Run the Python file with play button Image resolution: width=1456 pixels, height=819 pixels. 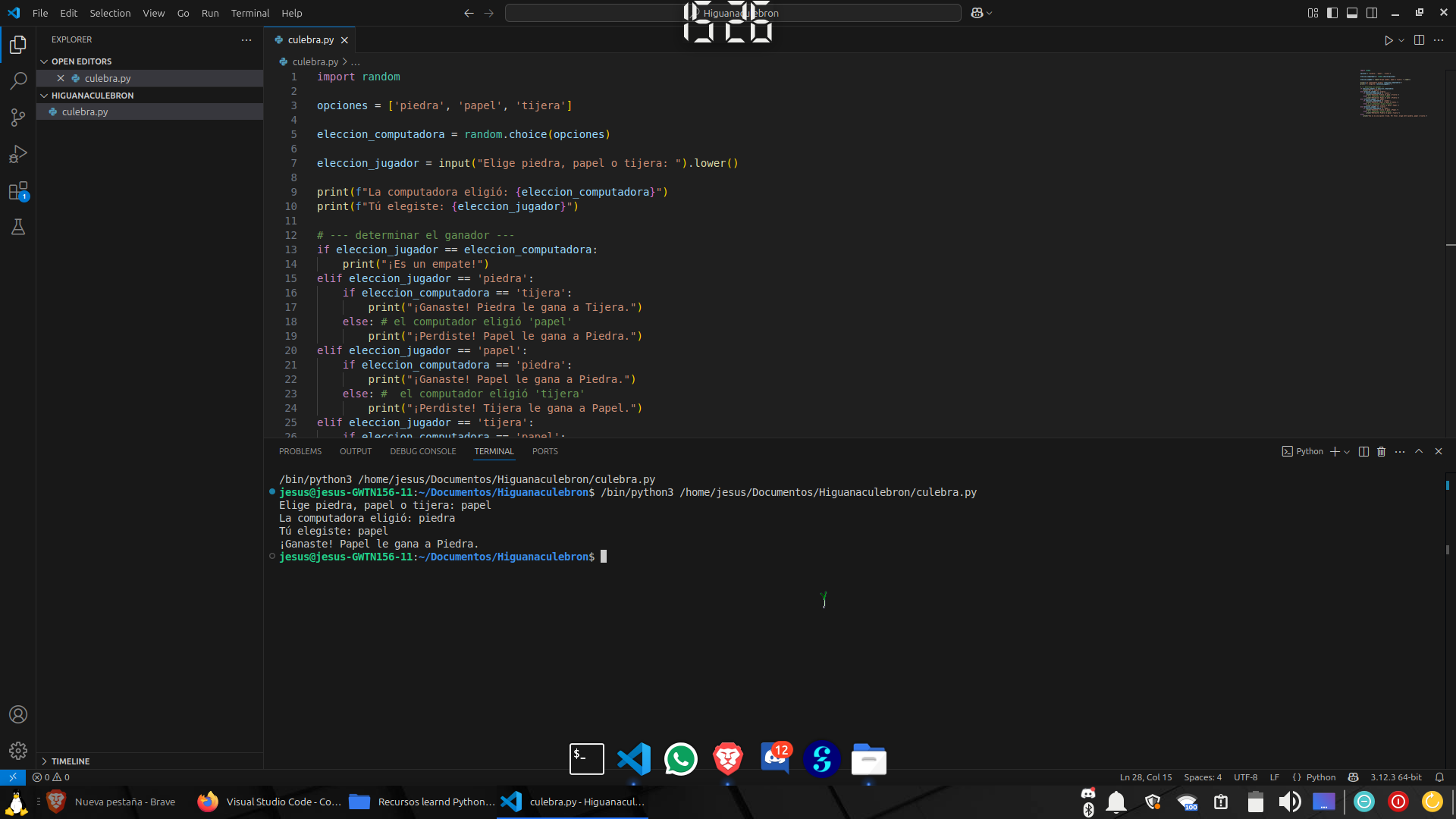click(1389, 40)
